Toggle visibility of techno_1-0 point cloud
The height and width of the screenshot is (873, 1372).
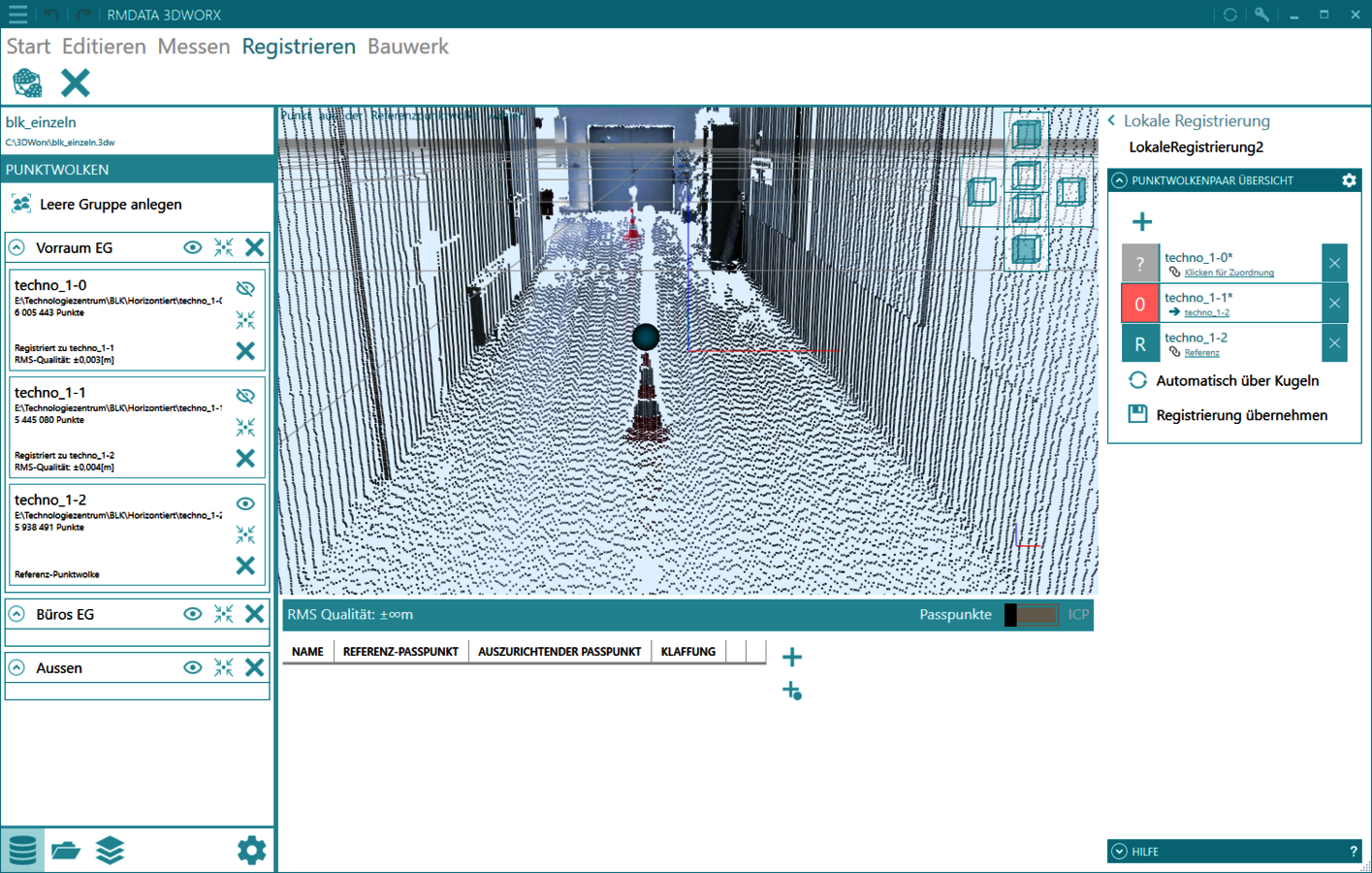coord(245,288)
